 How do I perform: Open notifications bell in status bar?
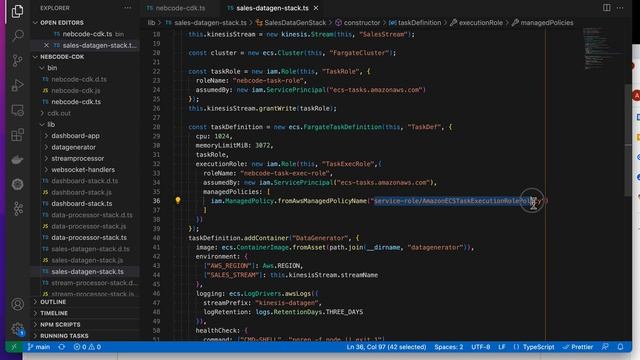tap(620, 347)
